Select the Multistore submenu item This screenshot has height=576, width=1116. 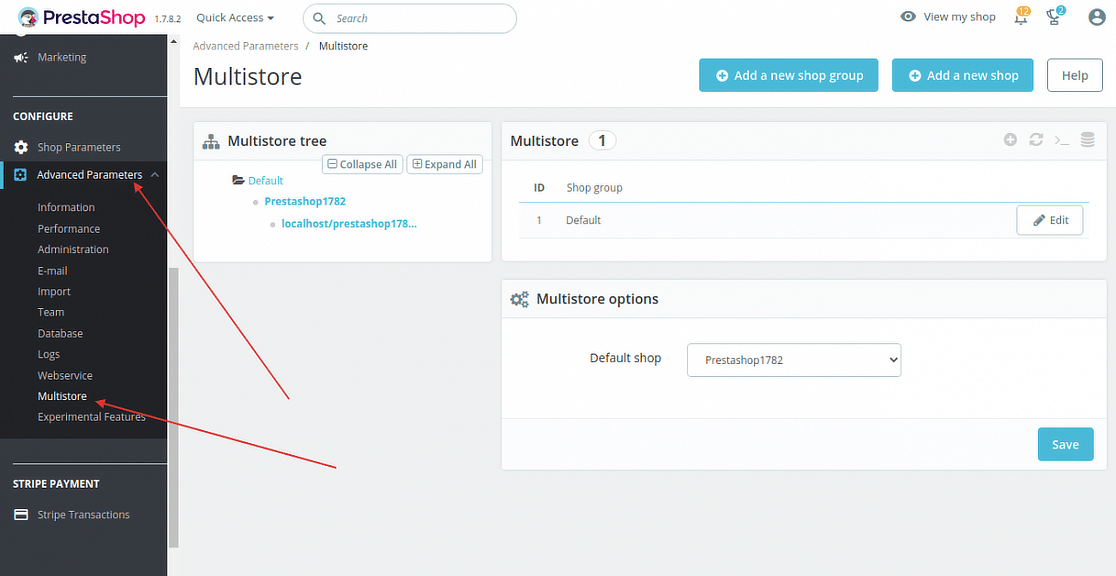(63, 396)
